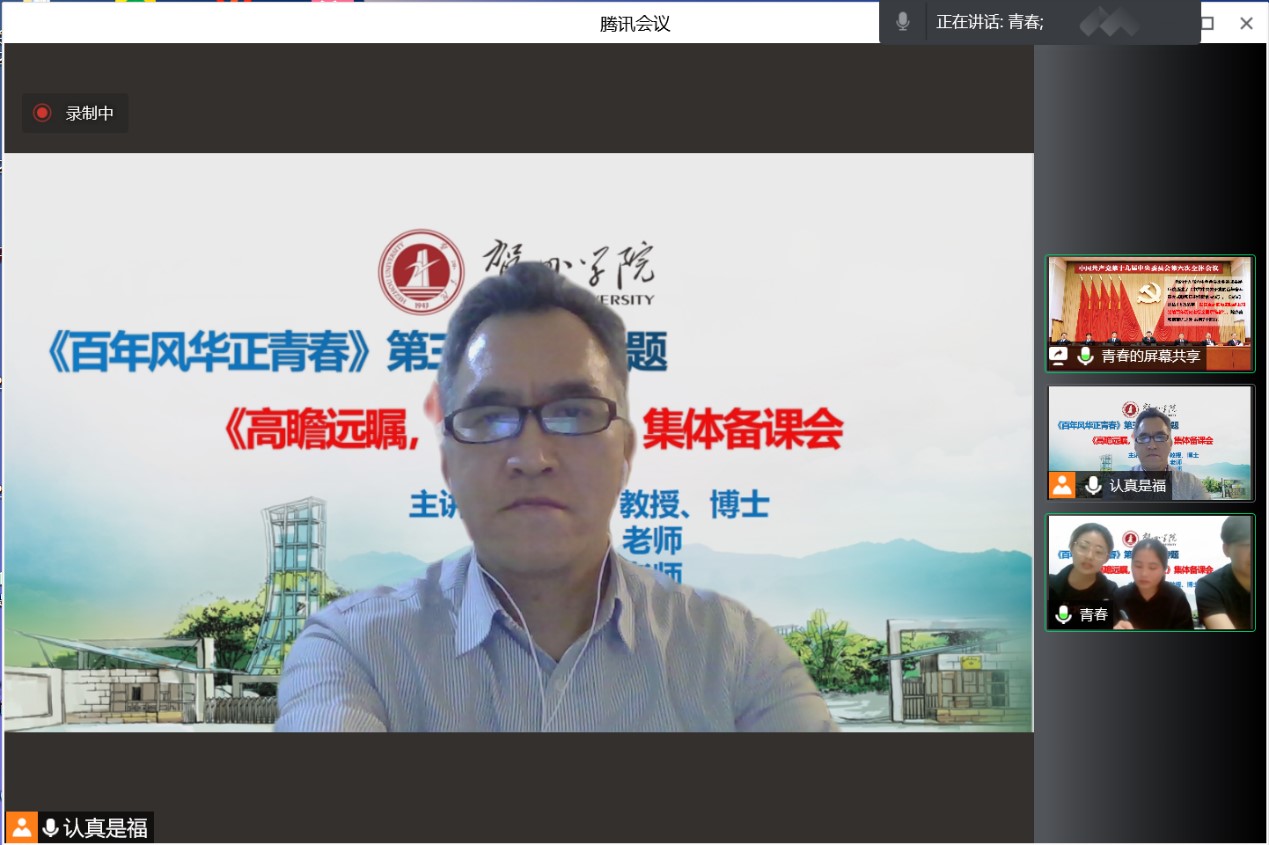The width and height of the screenshot is (1269, 845).
Task: Click the 录制中 recording status label
Action: tap(90, 113)
